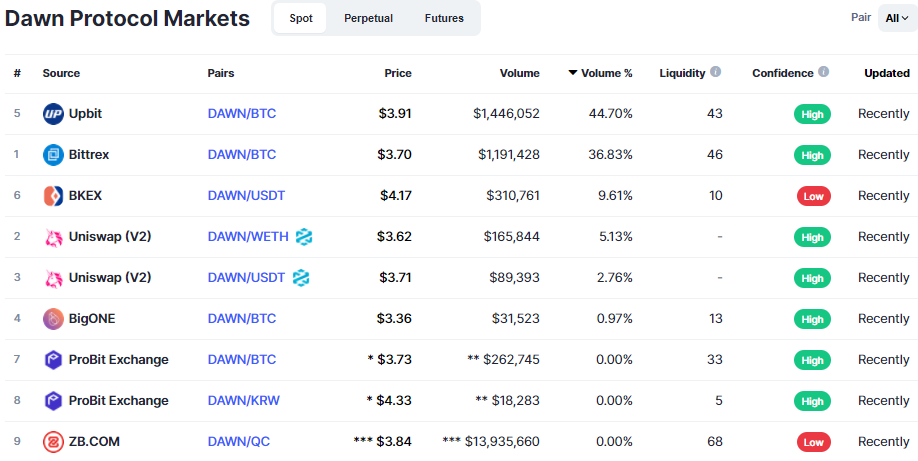The width and height of the screenshot is (918, 461).
Task: Open ProBit Exchange link in DAWN/KRW row
Action: pos(119,401)
